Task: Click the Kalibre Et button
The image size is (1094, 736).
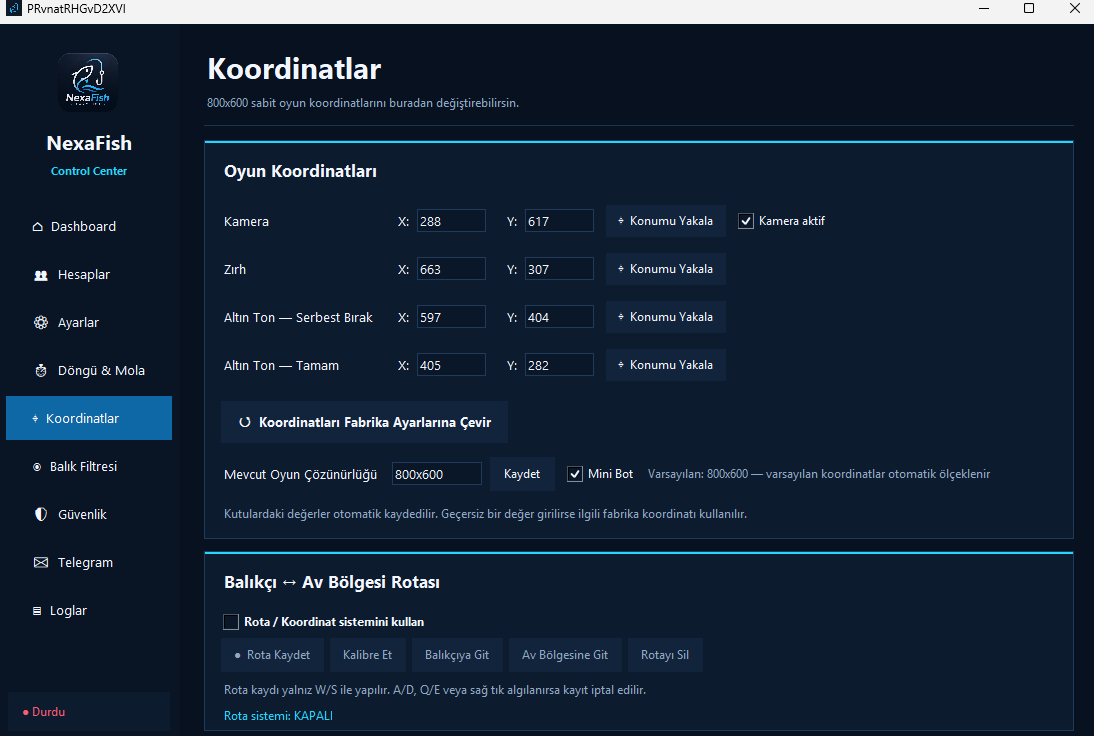Action: (x=367, y=655)
